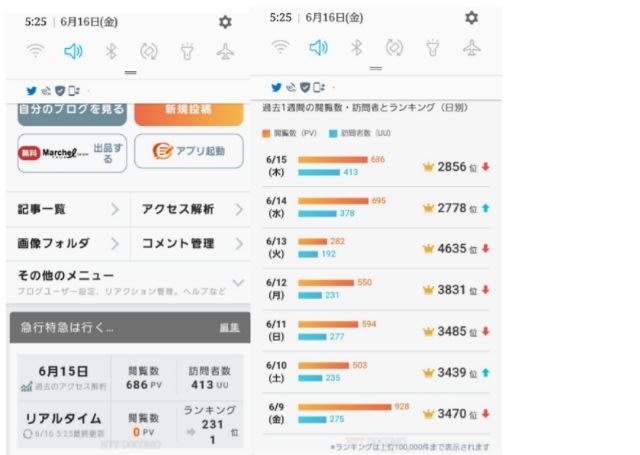The width and height of the screenshot is (640, 455).
Task: Toggle Bluetooth on the right phone screen
Action: [356, 47]
